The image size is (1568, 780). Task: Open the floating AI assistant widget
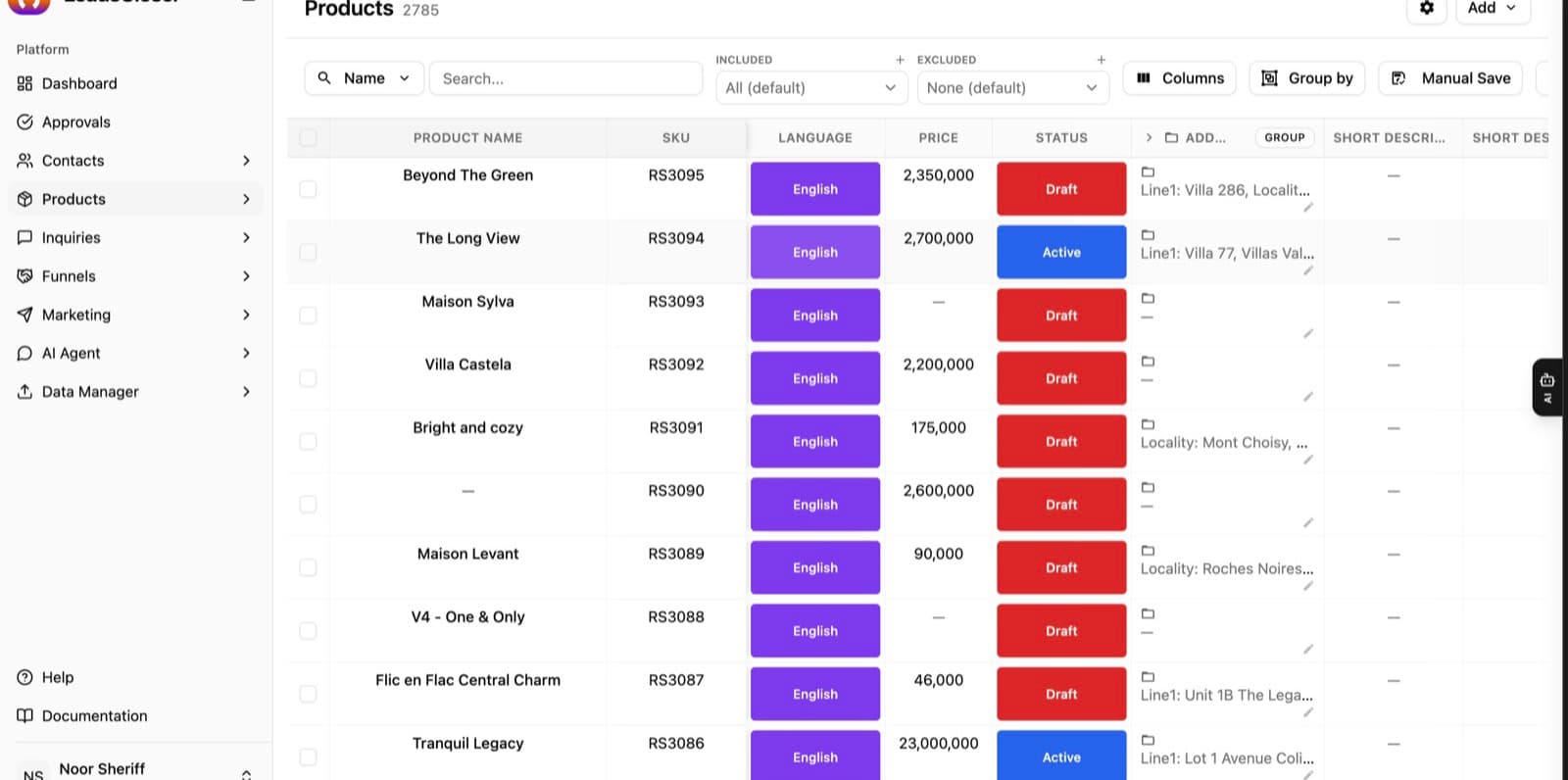click(x=1548, y=387)
